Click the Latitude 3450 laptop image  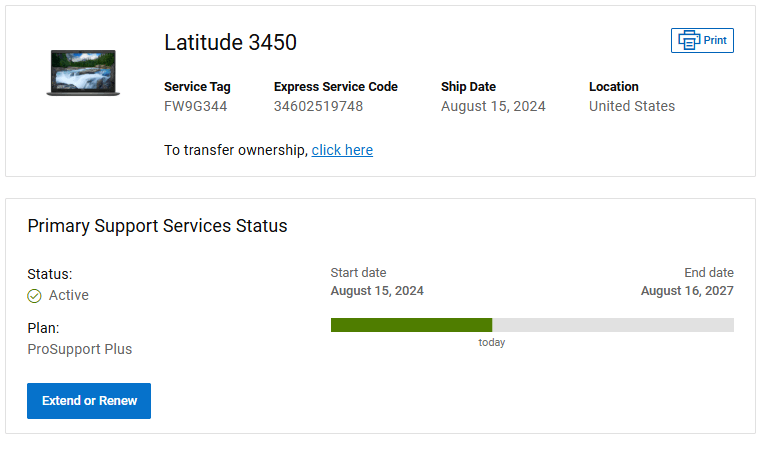[82, 73]
